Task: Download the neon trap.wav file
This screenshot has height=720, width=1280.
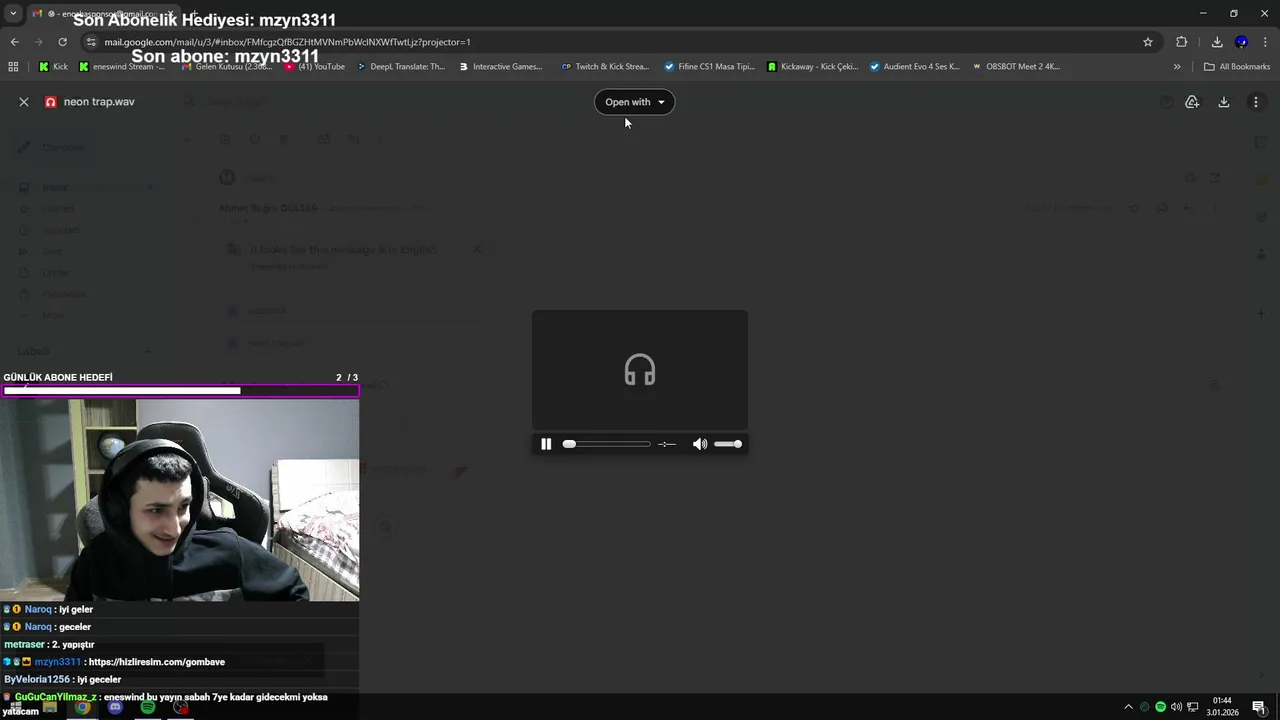Action: coord(1224,102)
